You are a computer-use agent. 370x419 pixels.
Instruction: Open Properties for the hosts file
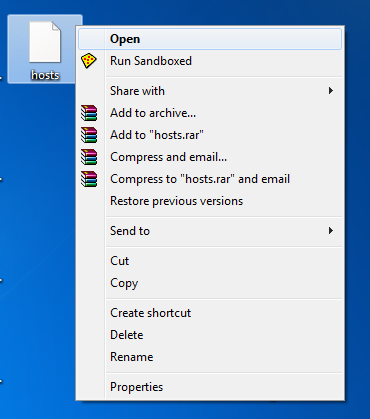(x=210, y=387)
